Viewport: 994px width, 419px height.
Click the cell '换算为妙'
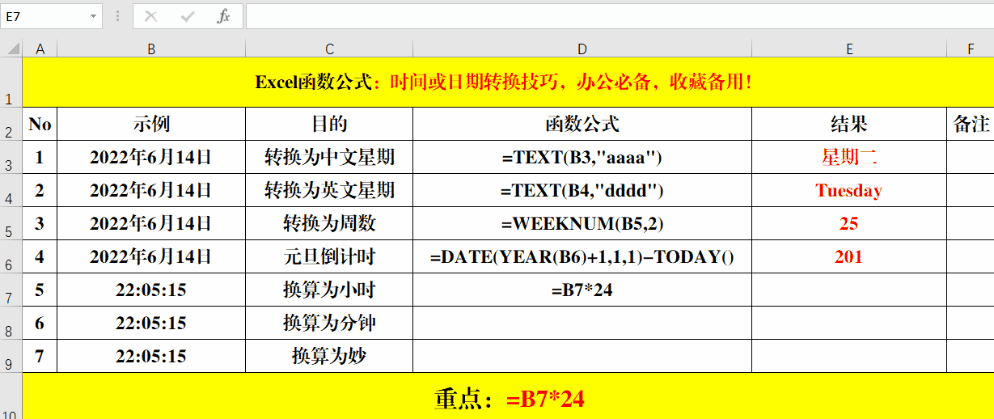tap(329, 356)
